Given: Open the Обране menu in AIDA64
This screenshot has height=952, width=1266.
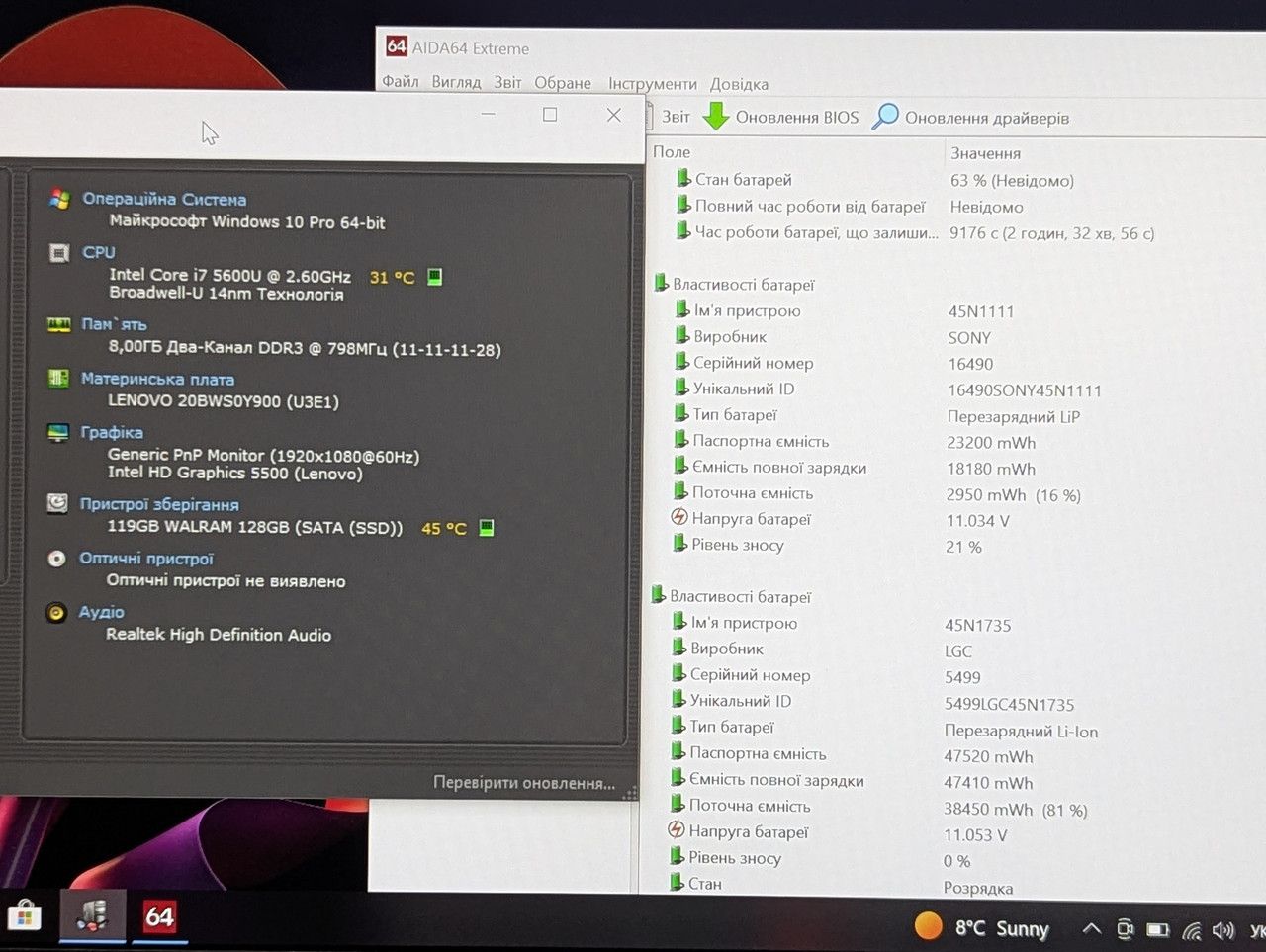Looking at the screenshot, I should coord(563,83).
